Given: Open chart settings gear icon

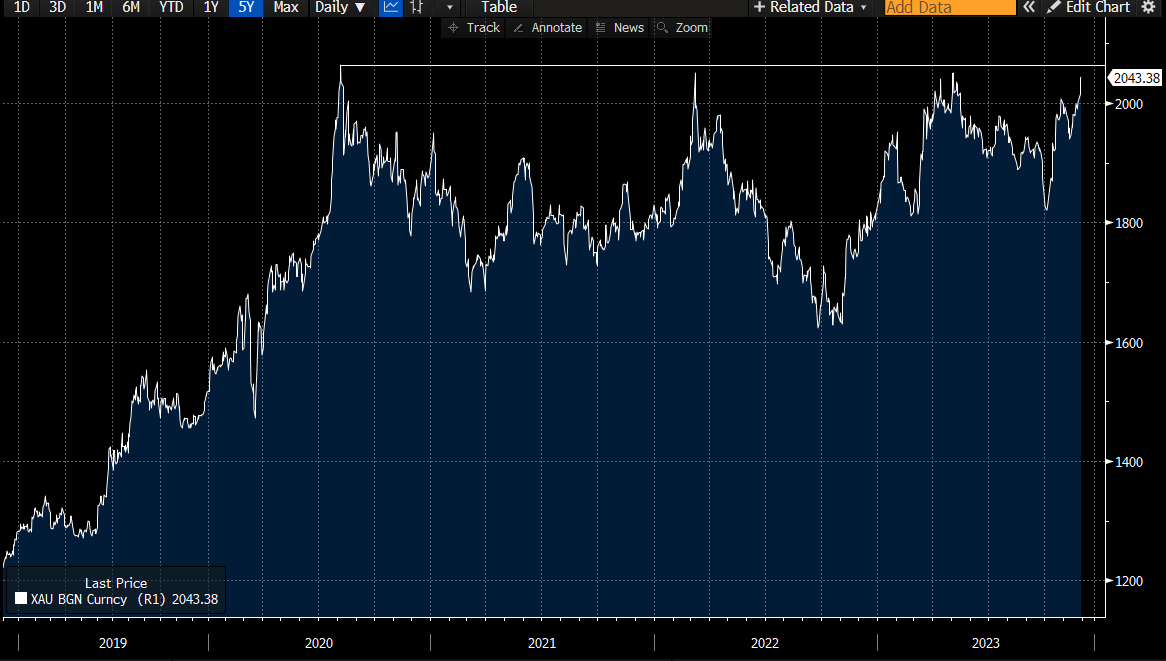Looking at the screenshot, I should pyautogui.click(x=1148, y=7).
